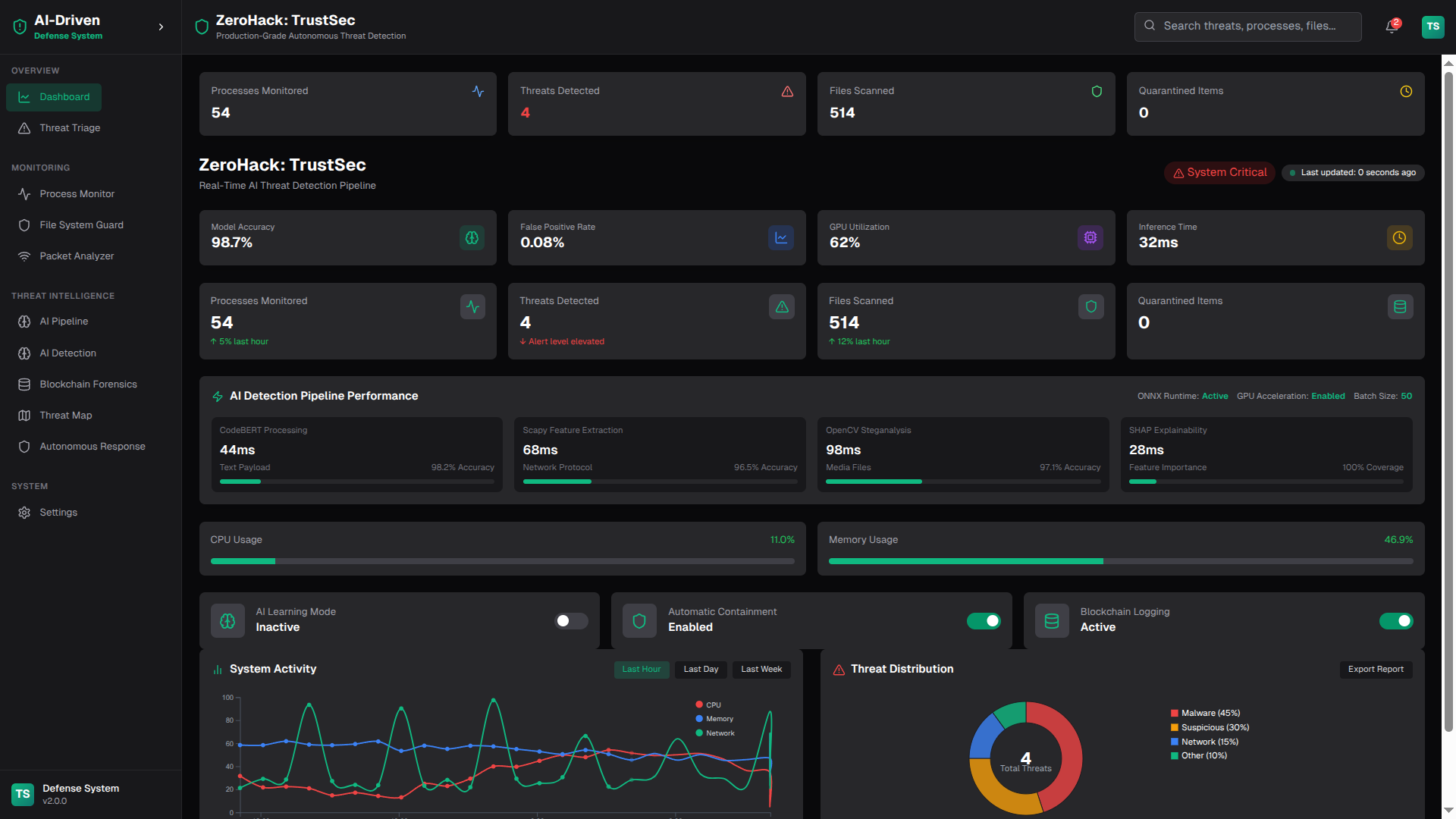The width and height of the screenshot is (1456, 819).
Task: Open Blockchain Forensics in the sidebar
Action: pyautogui.click(x=88, y=384)
